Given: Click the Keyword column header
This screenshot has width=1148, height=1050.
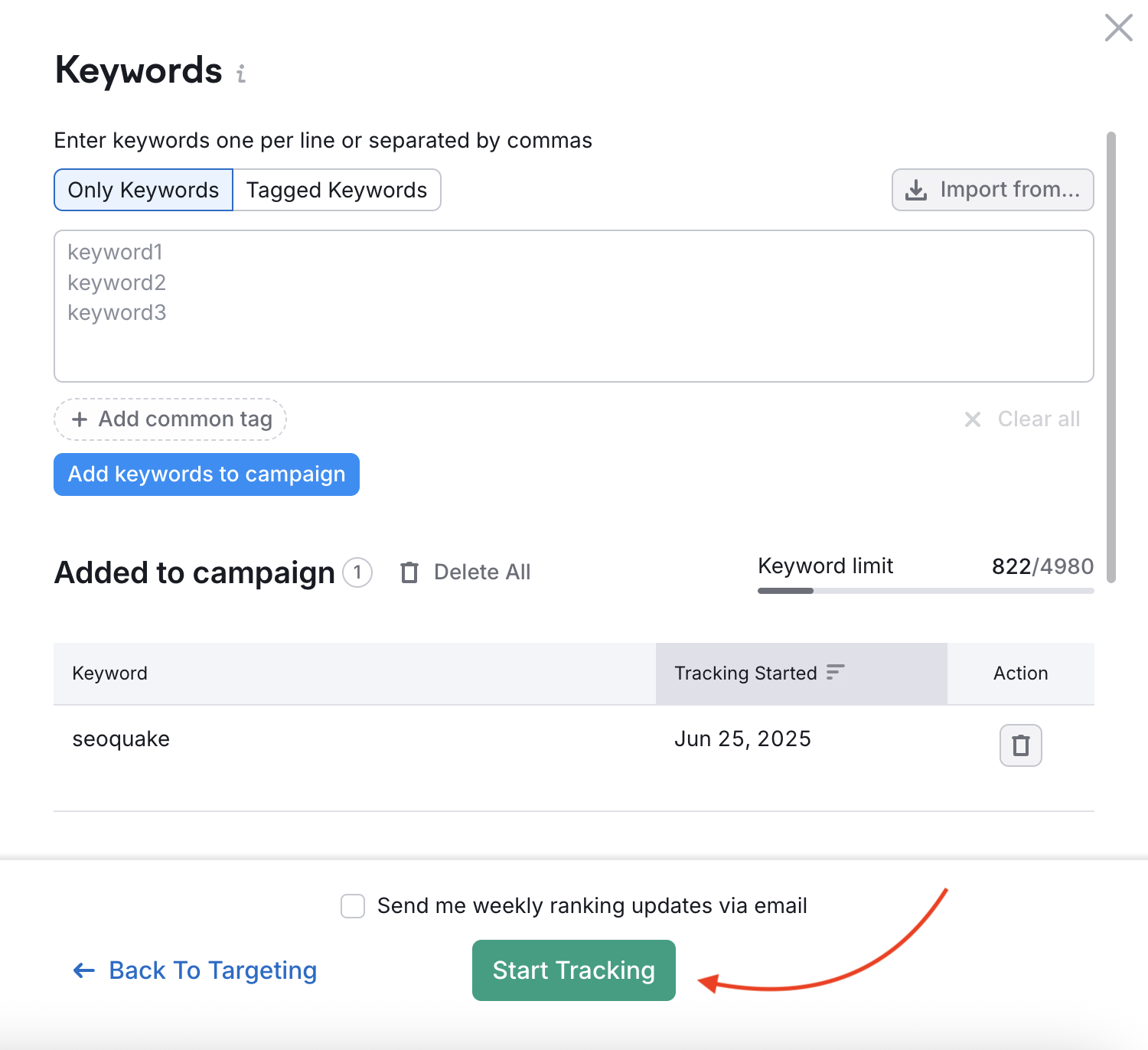Looking at the screenshot, I should click(110, 673).
